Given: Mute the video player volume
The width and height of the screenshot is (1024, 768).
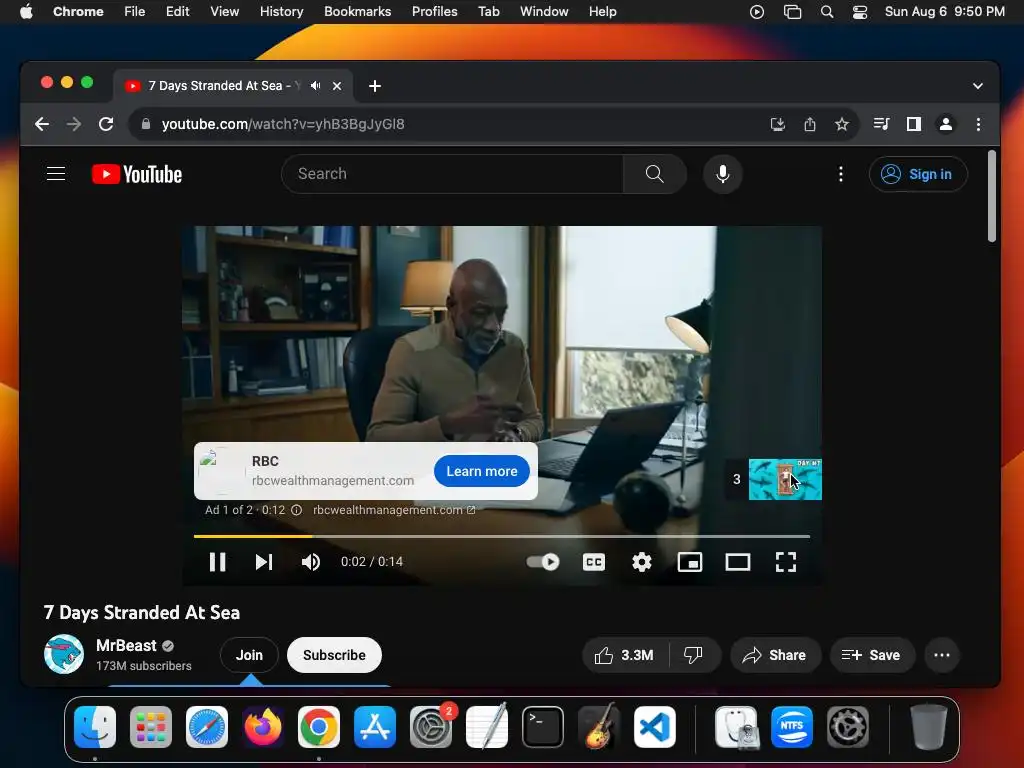Looking at the screenshot, I should point(311,562).
